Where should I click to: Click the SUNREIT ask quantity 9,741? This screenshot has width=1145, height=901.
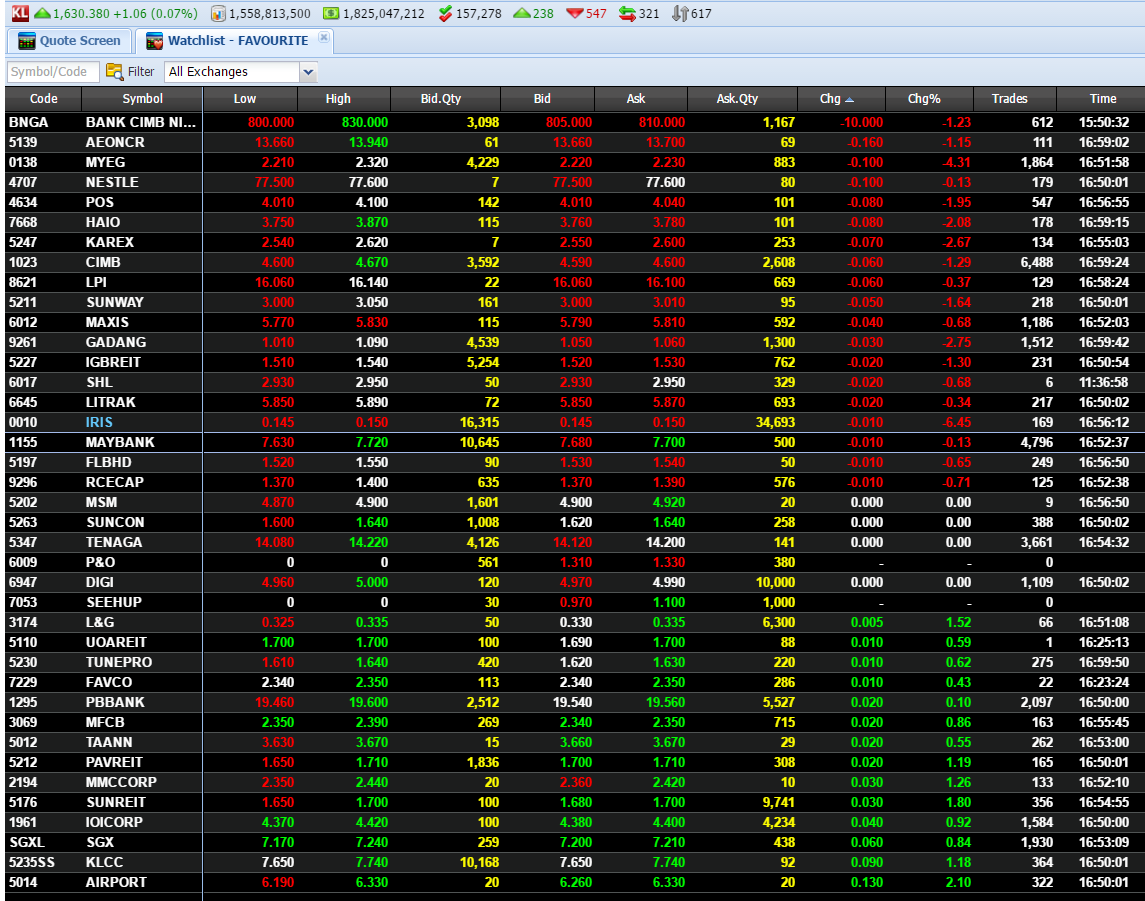point(778,802)
